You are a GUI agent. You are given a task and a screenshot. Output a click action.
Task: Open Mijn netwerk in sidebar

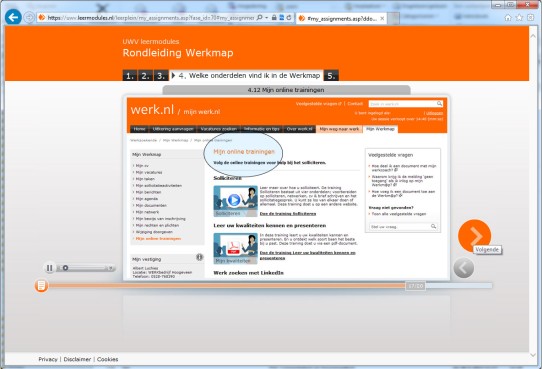click(147, 212)
